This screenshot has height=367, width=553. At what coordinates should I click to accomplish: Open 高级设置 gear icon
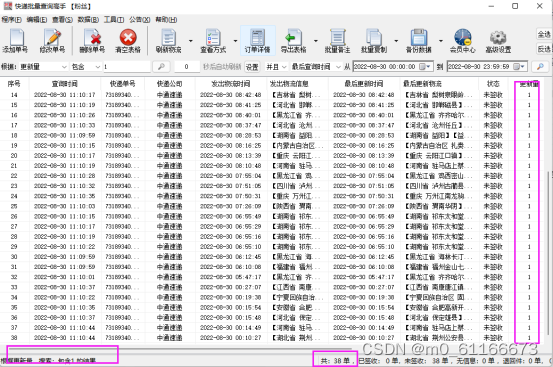[498, 37]
